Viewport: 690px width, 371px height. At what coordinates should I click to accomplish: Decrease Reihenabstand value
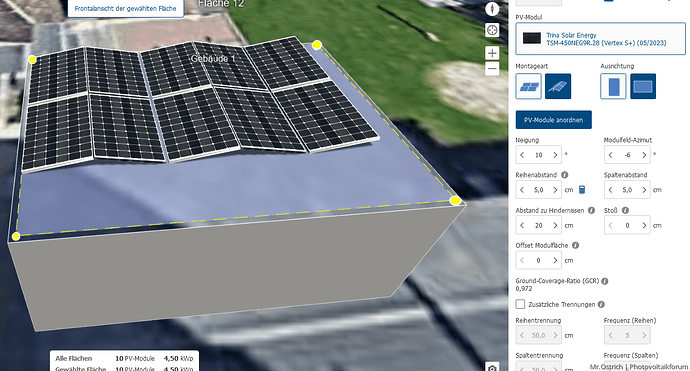click(x=522, y=190)
